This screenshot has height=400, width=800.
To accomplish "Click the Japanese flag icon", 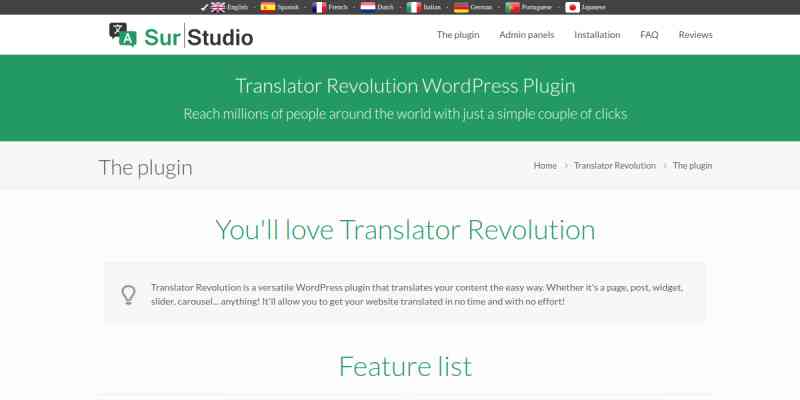I will [x=572, y=7].
